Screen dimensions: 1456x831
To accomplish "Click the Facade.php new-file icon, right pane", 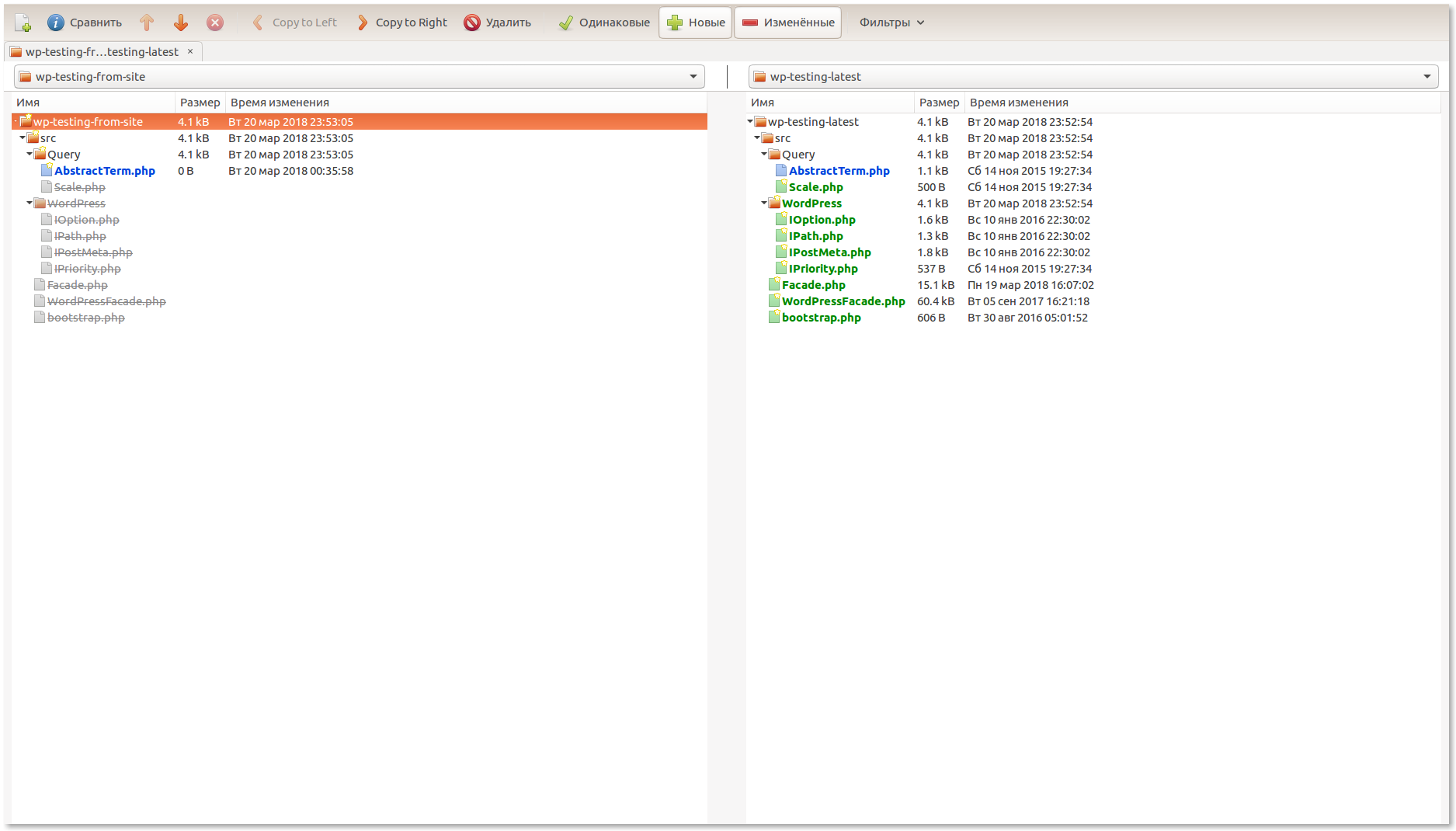I will 774,284.
